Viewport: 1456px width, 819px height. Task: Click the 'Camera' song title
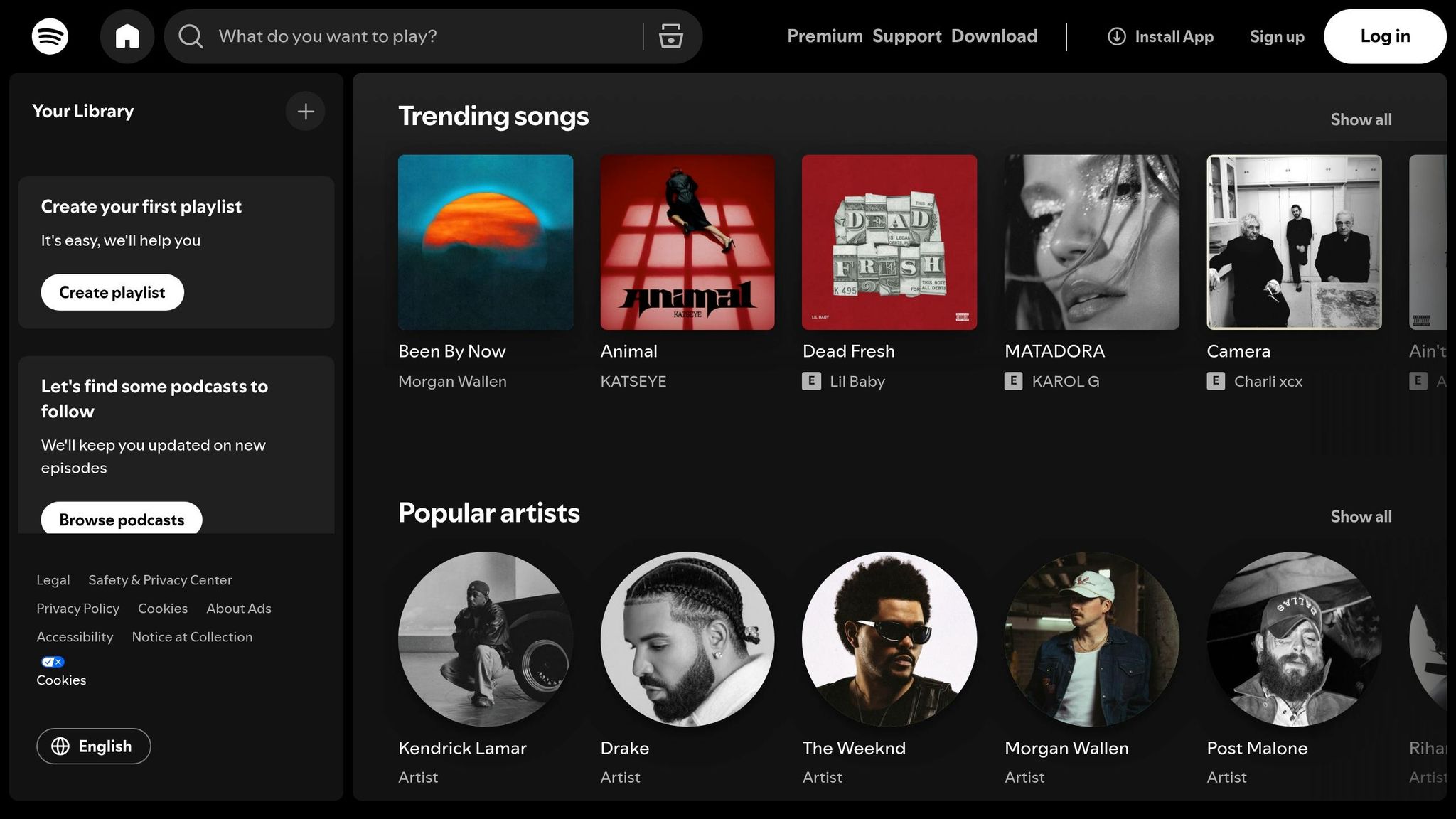click(x=1238, y=351)
